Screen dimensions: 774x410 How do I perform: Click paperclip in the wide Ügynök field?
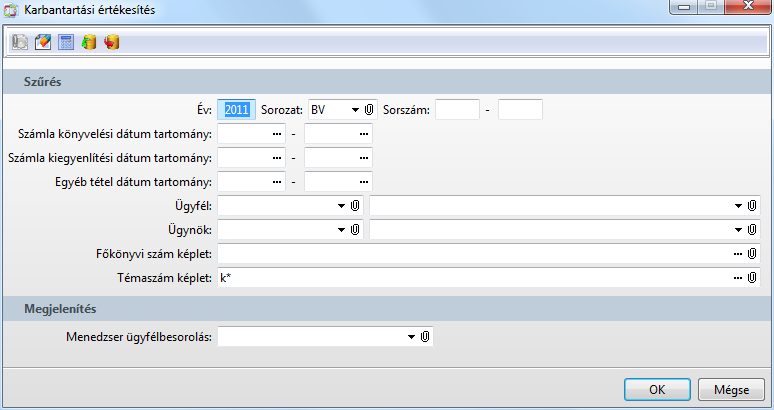[752, 229]
